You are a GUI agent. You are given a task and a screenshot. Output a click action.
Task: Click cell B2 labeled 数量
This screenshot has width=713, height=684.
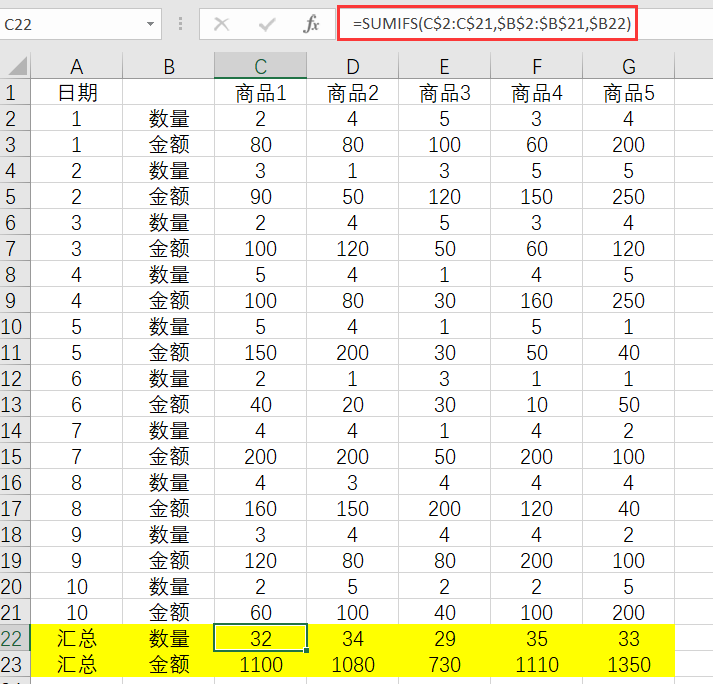169,119
